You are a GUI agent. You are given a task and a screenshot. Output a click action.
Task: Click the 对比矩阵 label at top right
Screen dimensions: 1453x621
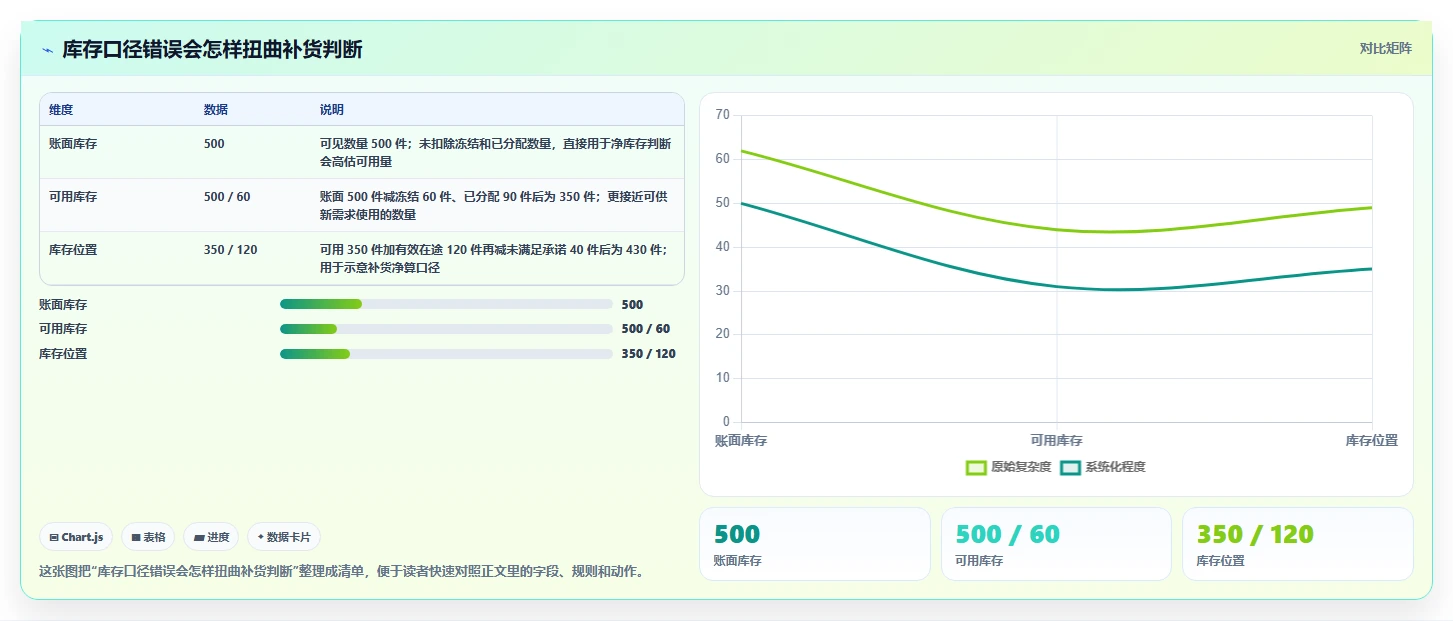point(1385,49)
